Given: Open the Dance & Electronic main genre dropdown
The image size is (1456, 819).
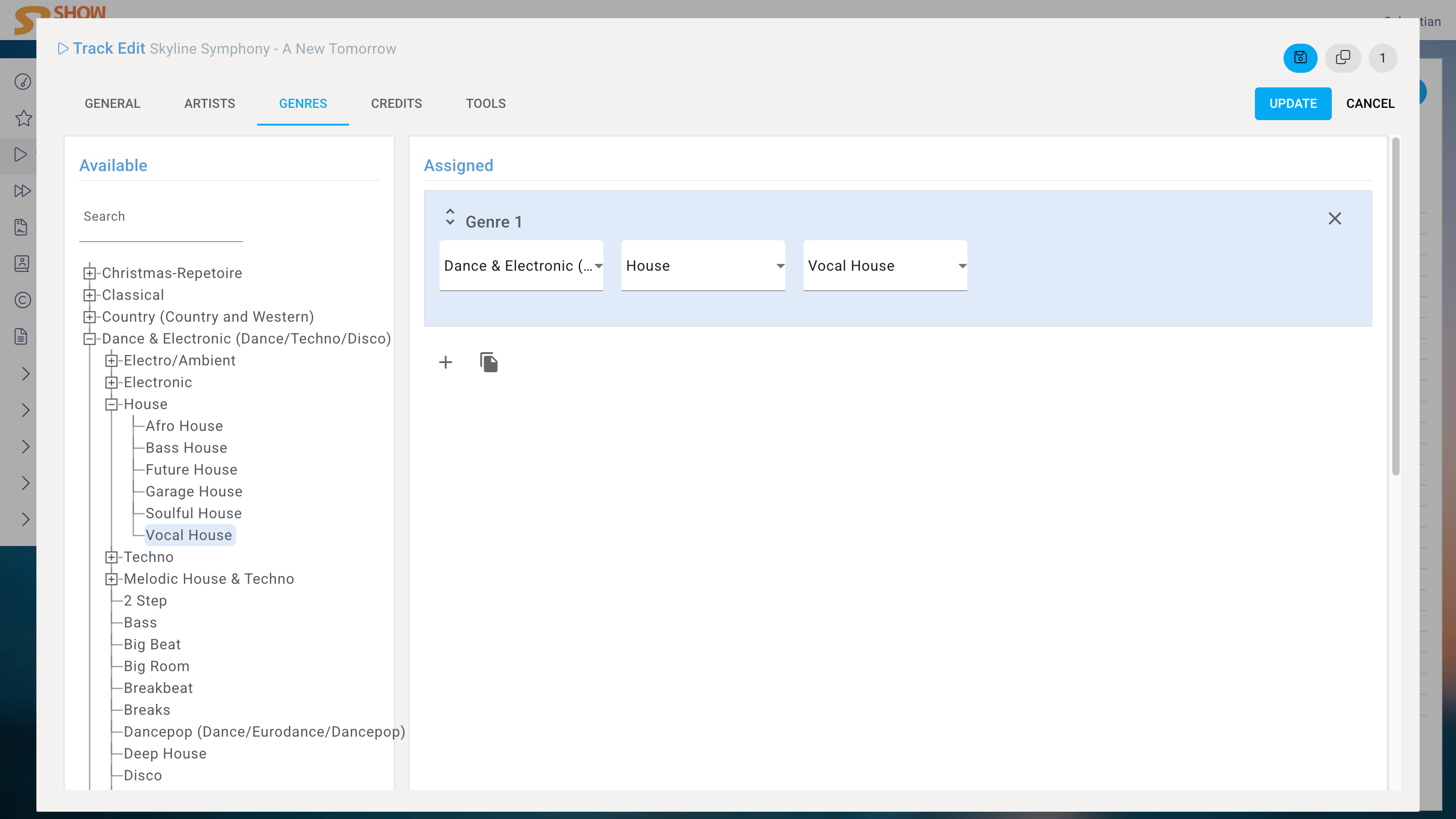Looking at the screenshot, I should point(521,266).
